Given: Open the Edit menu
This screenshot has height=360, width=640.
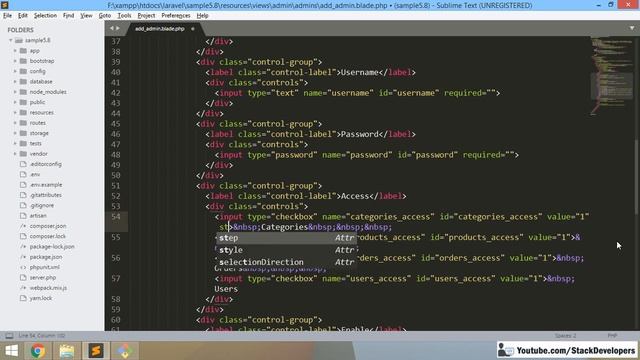Looking at the screenshot, I should (x=22, y=16).
